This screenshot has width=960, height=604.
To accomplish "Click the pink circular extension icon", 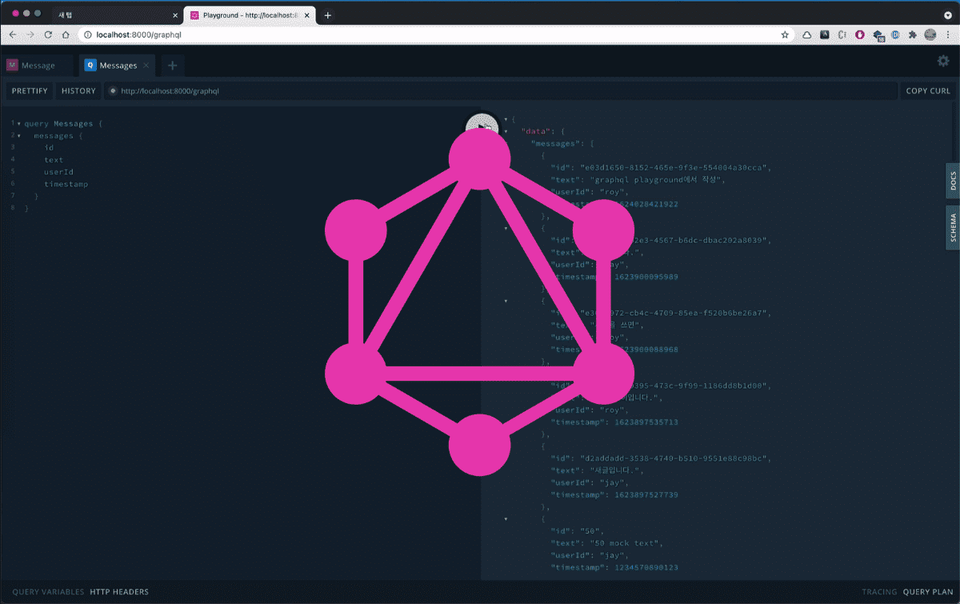I will point(860,35).
